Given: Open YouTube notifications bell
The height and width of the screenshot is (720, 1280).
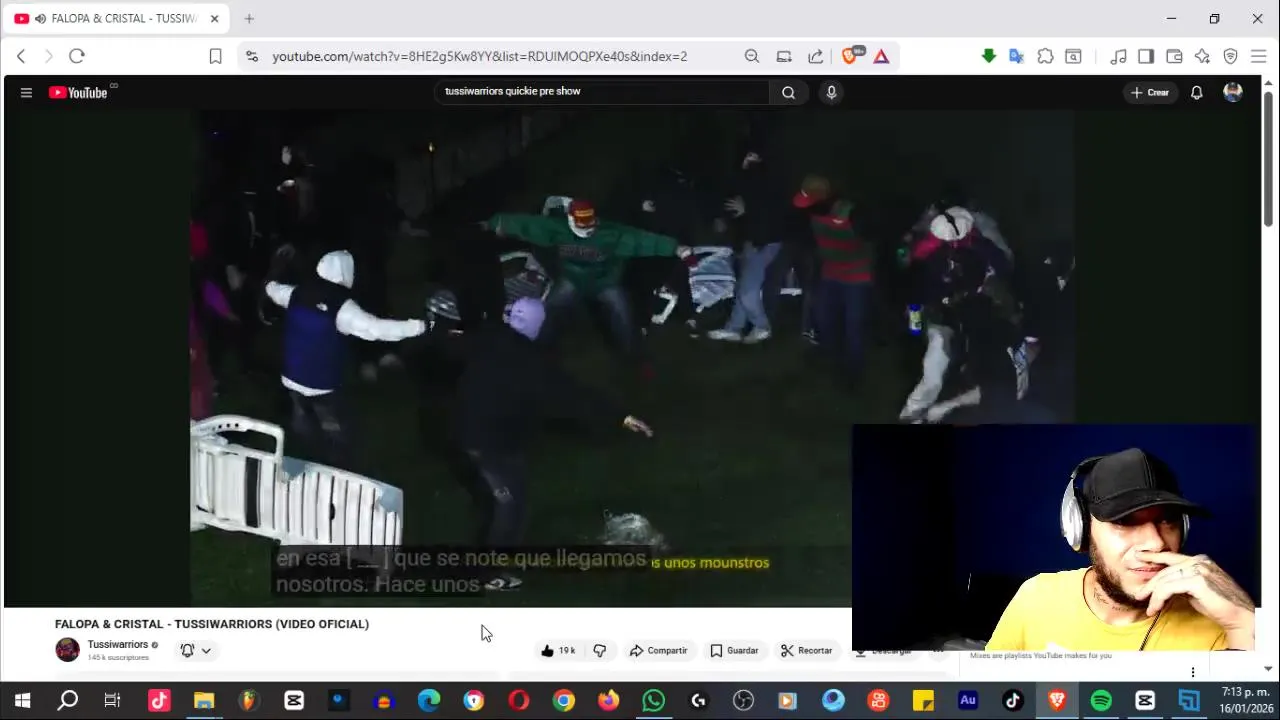Looking at the screenshot, I should (1196, 92).
